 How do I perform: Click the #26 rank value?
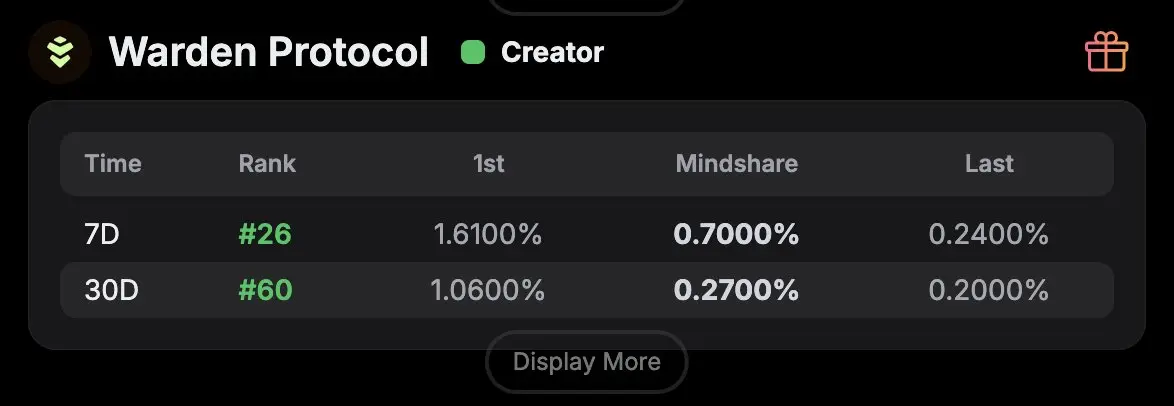[265, 235]
